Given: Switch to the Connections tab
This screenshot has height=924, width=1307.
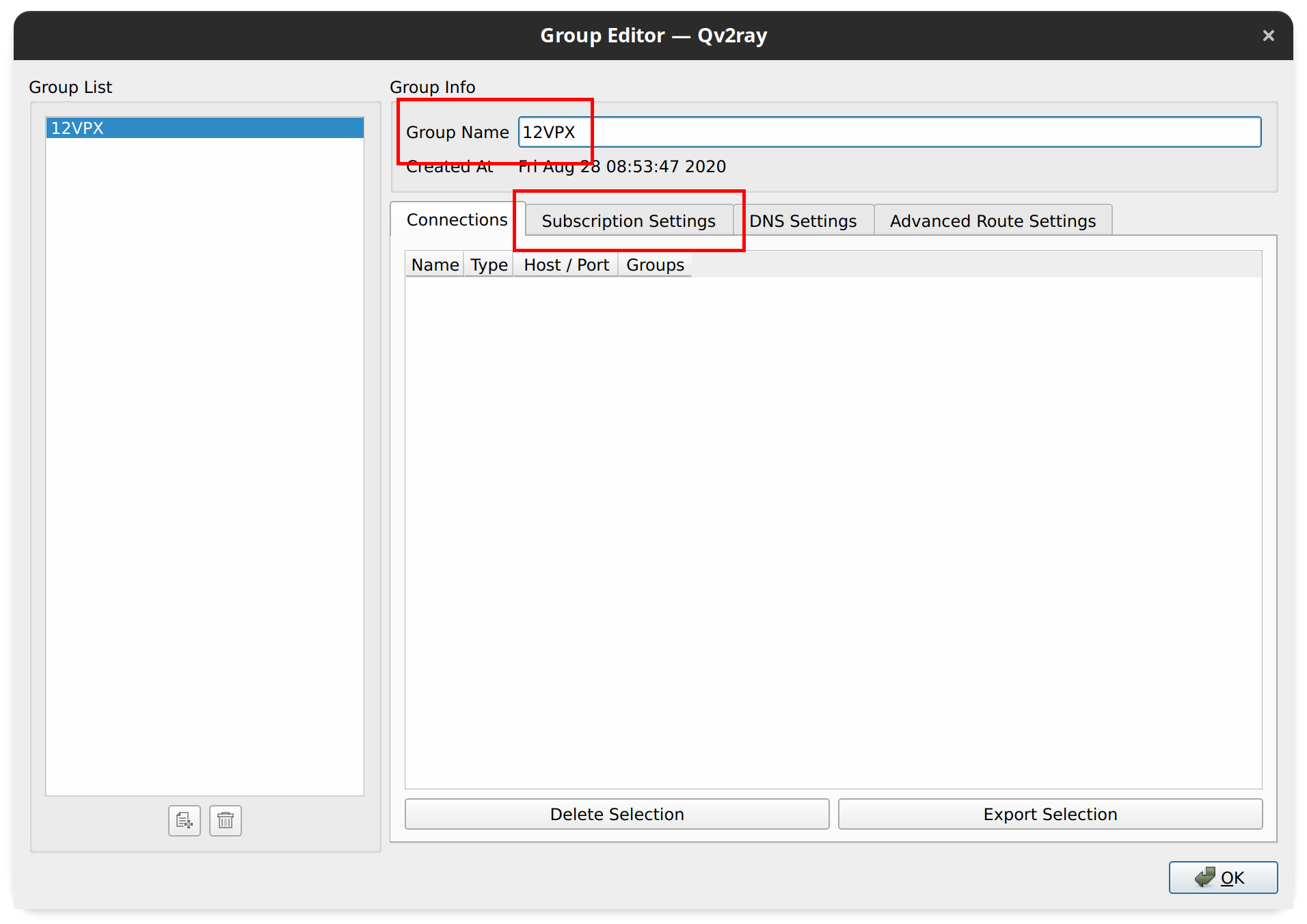Looking at the screenshot, I should point(457,220).
